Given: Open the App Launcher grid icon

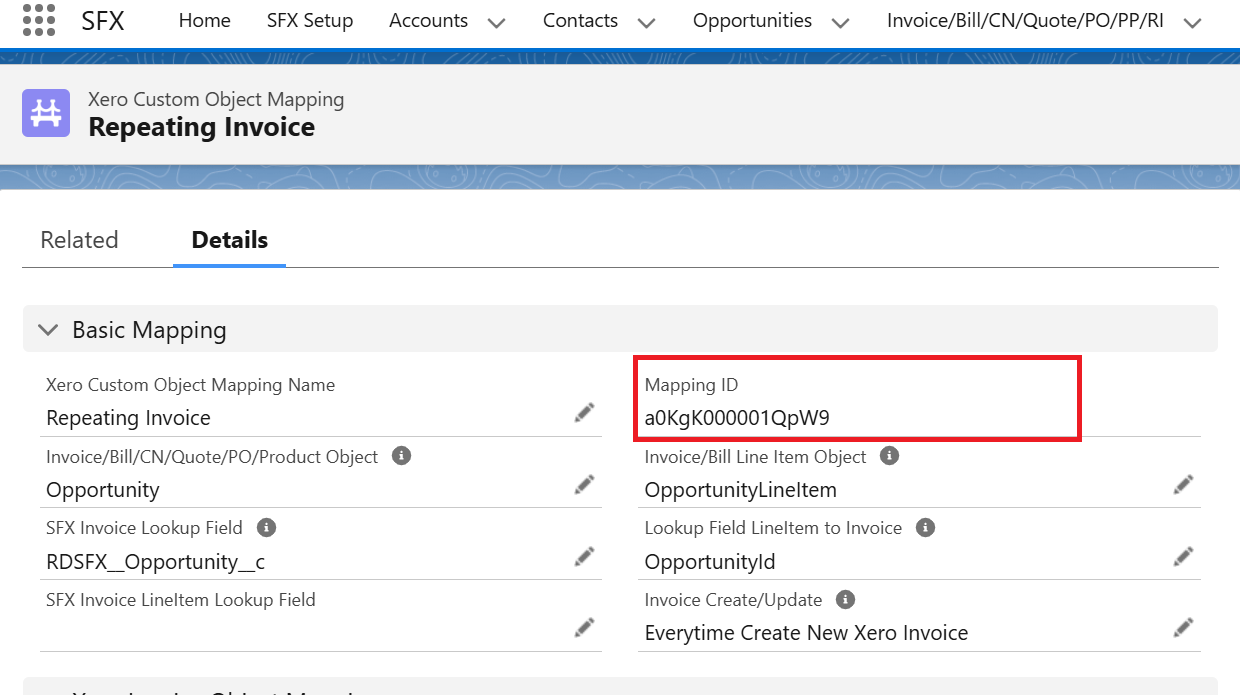Looking at the screenshot, I should [38, 20].
